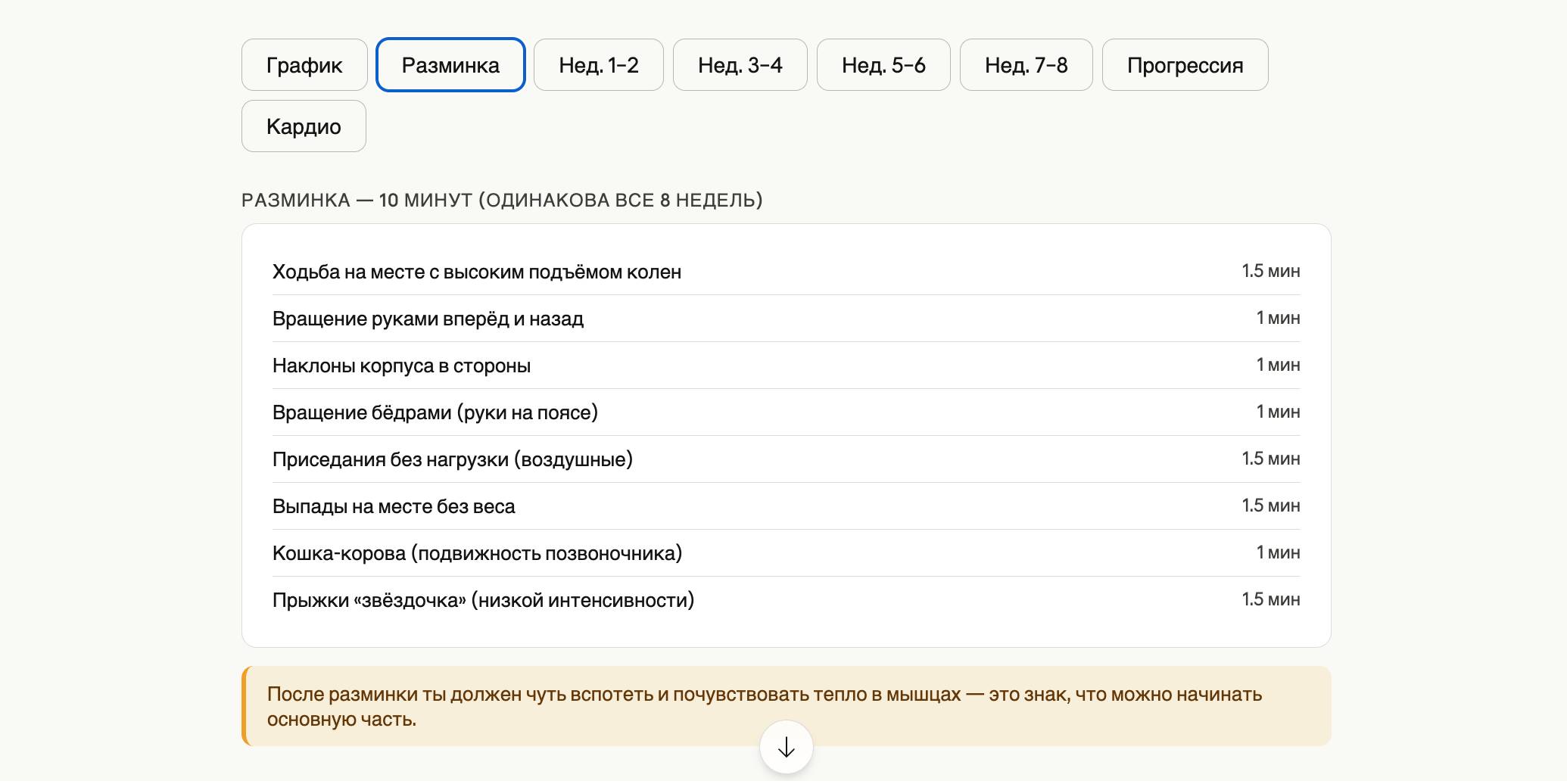
Task: Switch to Нед. 1-2 tab
Action: click(x=598, y=65)
